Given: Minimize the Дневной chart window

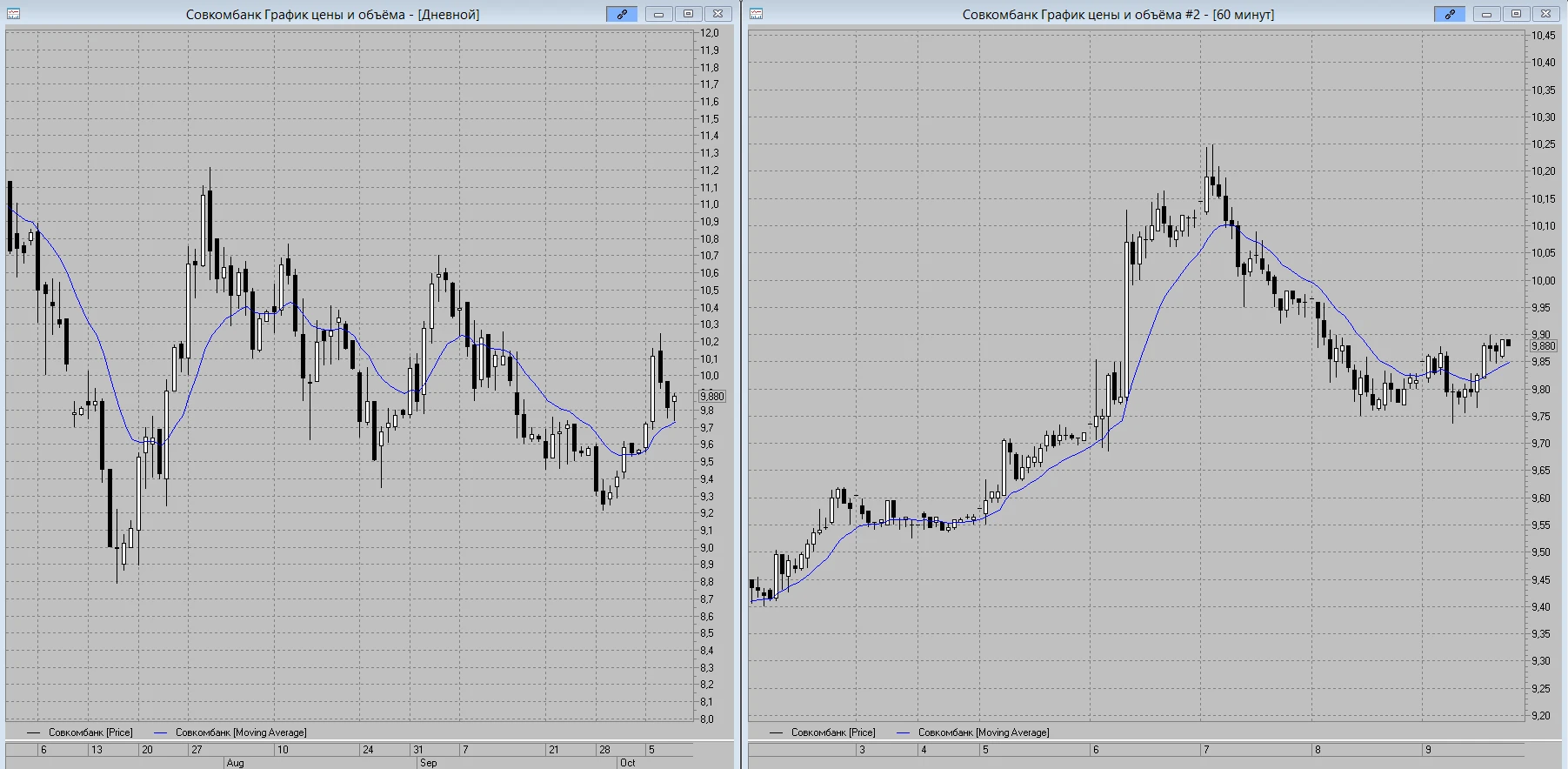Looking at the screenshot, I should click(658, 14).
